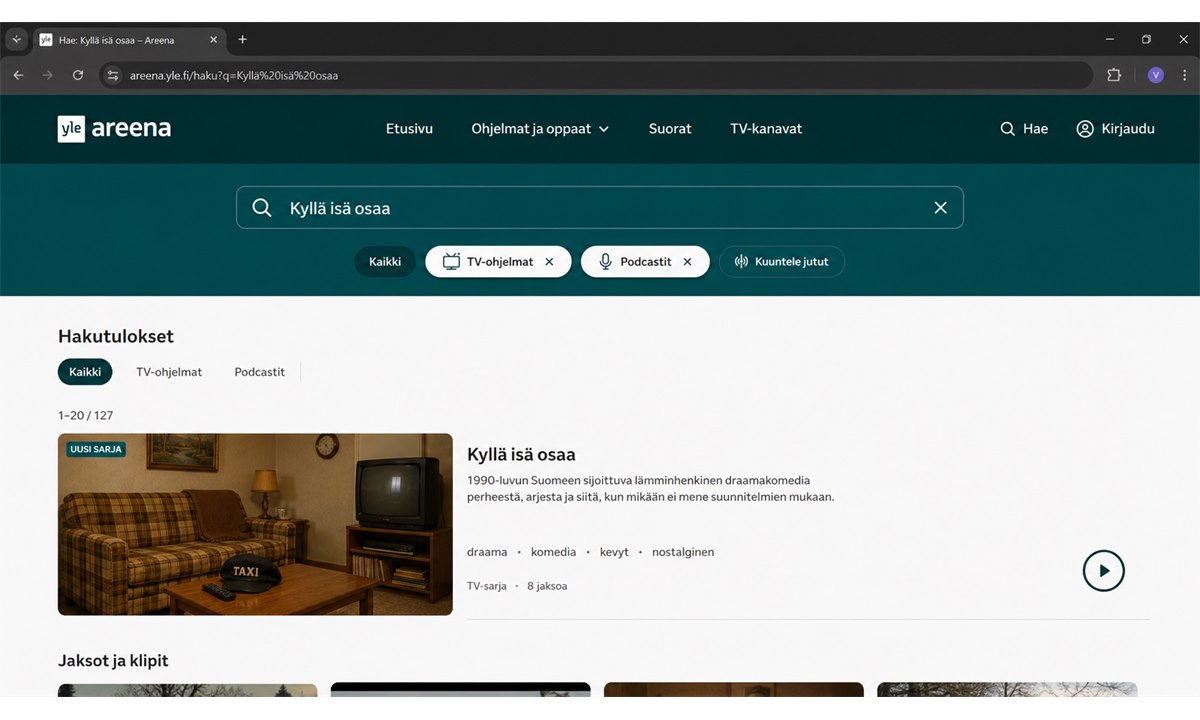Select the Kuuntele jutut filter chip

click(x=782, y=262)
